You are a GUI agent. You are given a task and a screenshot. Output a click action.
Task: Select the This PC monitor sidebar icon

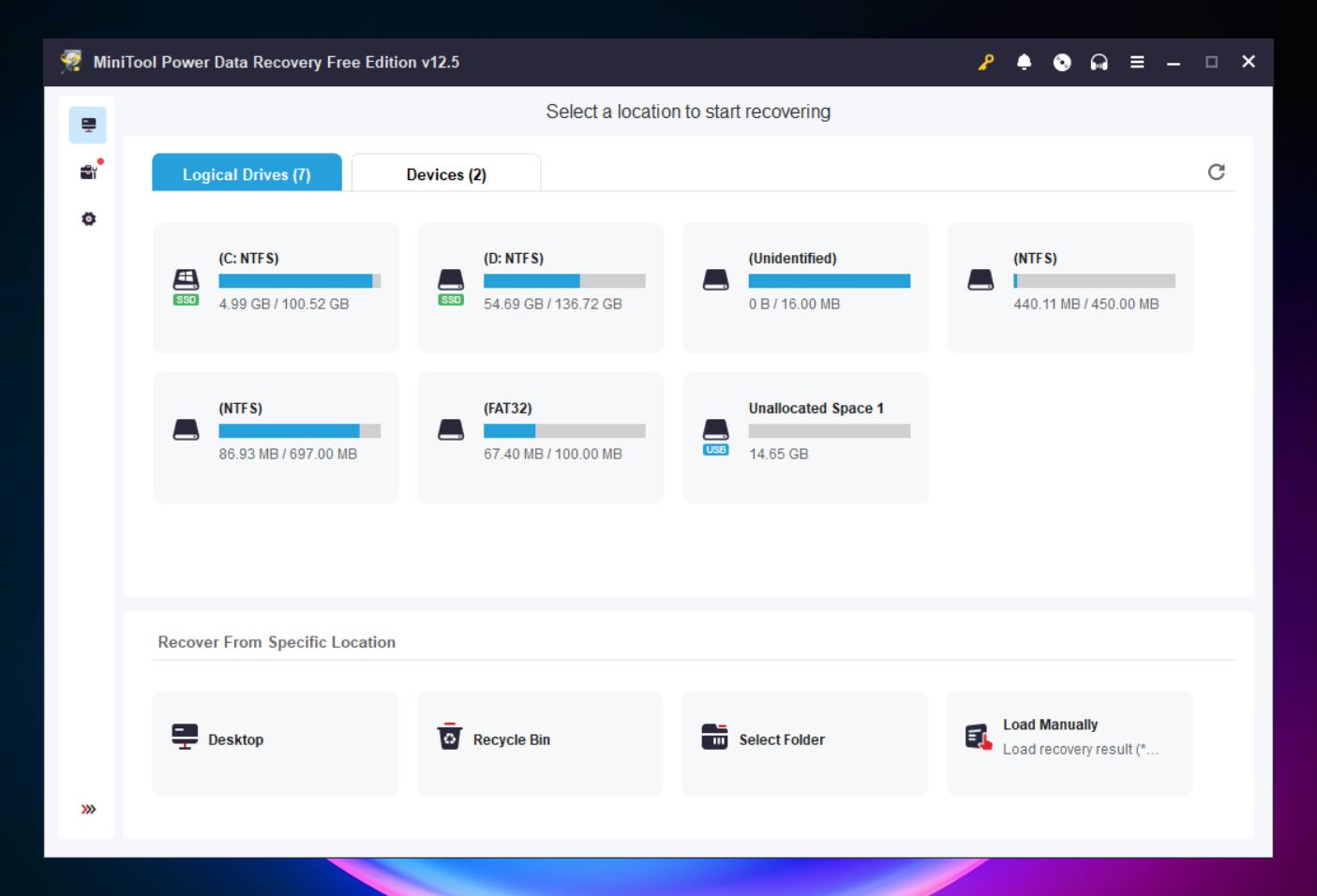coord(88,125)
